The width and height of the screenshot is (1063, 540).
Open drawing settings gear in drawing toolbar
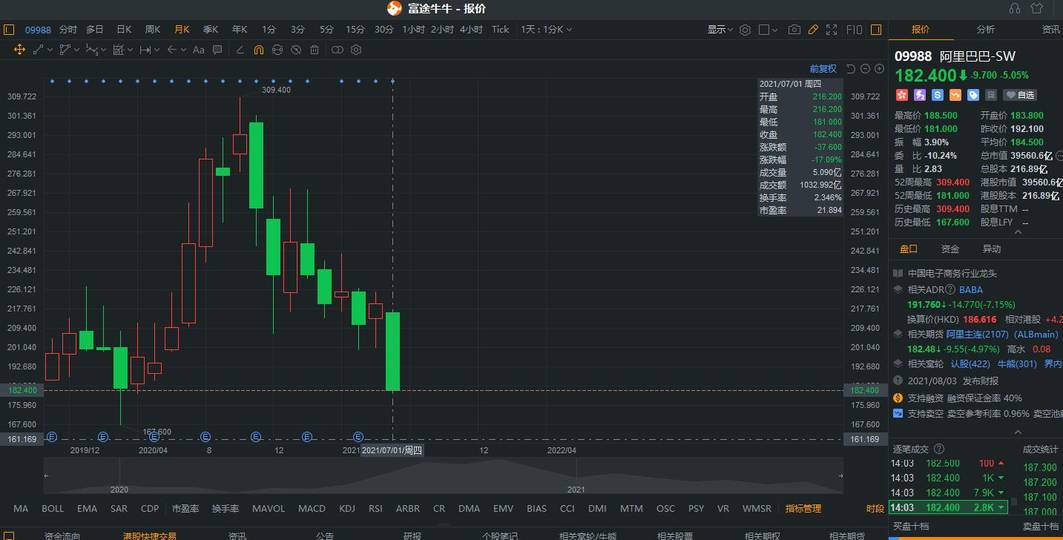(356, 49)
